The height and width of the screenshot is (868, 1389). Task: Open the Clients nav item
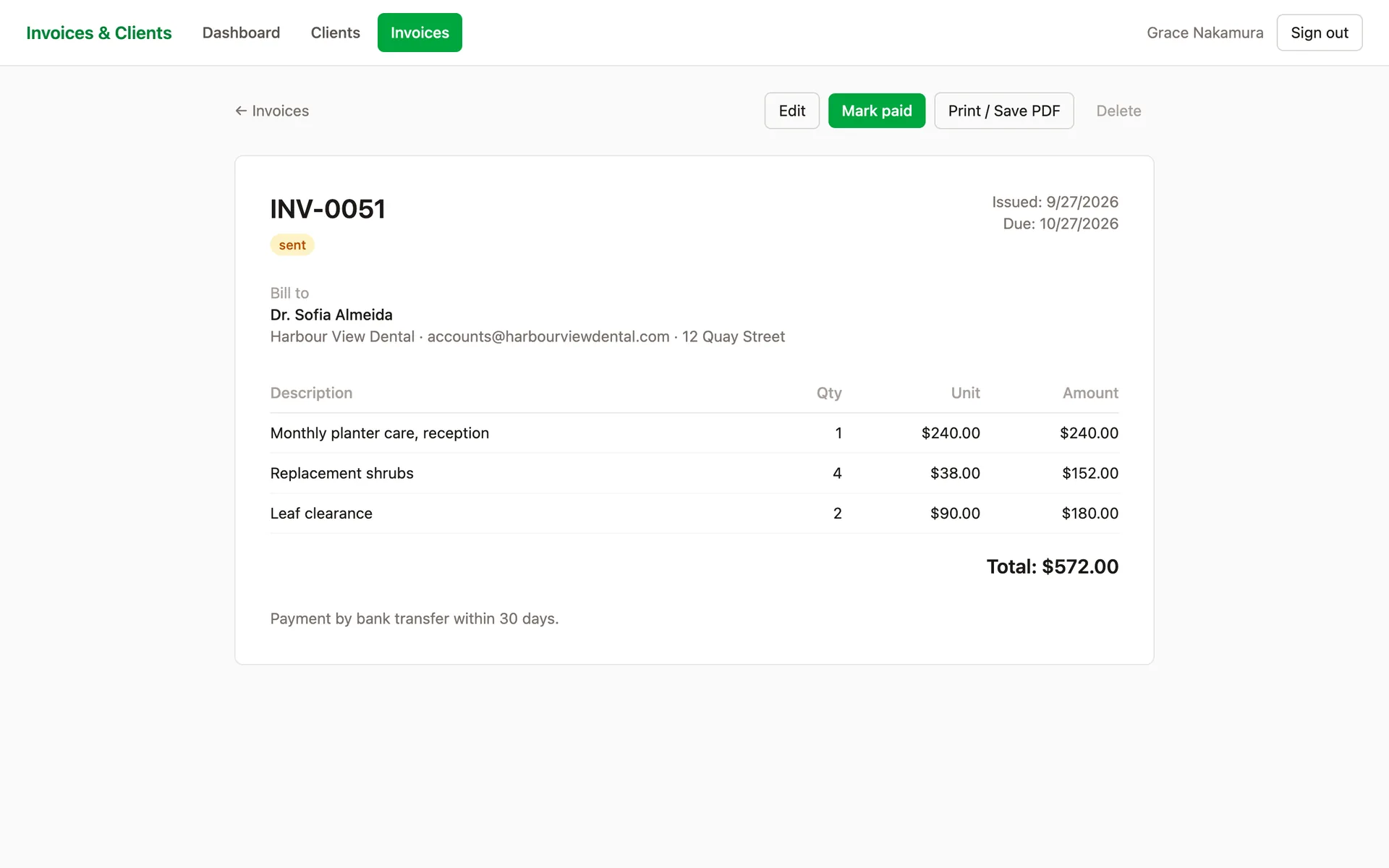[x=335, y=33]
